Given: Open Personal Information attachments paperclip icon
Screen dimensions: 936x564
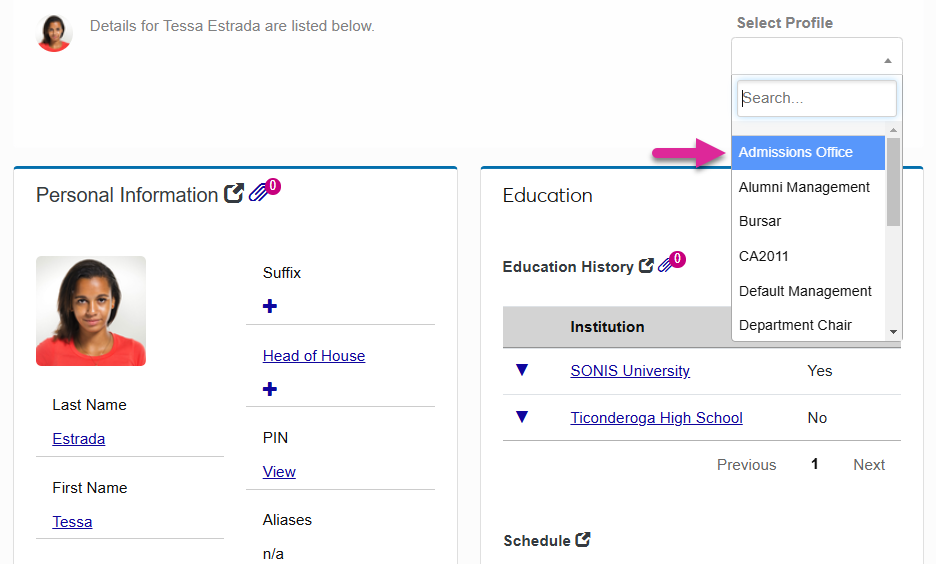Looking at the screenshot, I should (259, 193).
